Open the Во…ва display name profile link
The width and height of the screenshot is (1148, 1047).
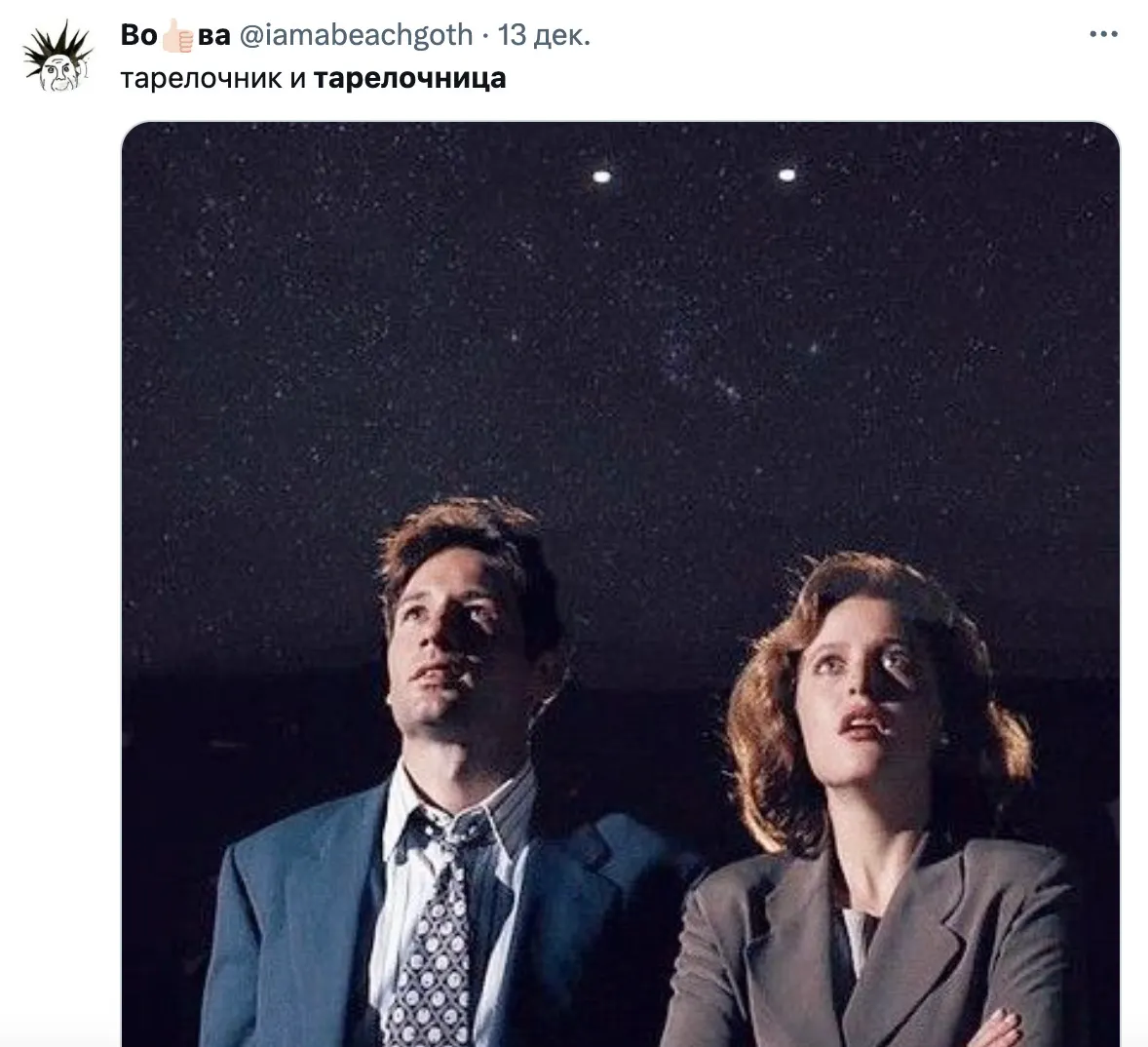coord(175,36)
